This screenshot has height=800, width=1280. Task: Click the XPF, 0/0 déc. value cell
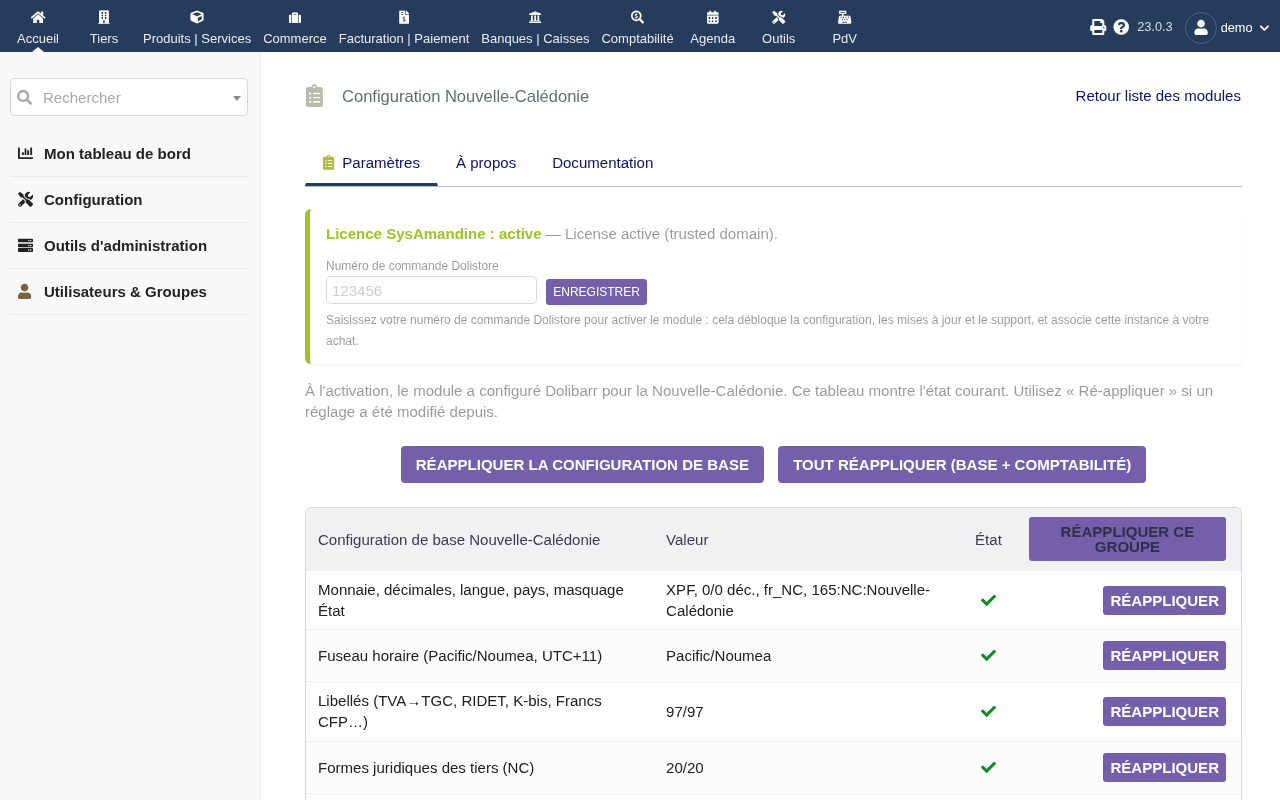[798, 600]
